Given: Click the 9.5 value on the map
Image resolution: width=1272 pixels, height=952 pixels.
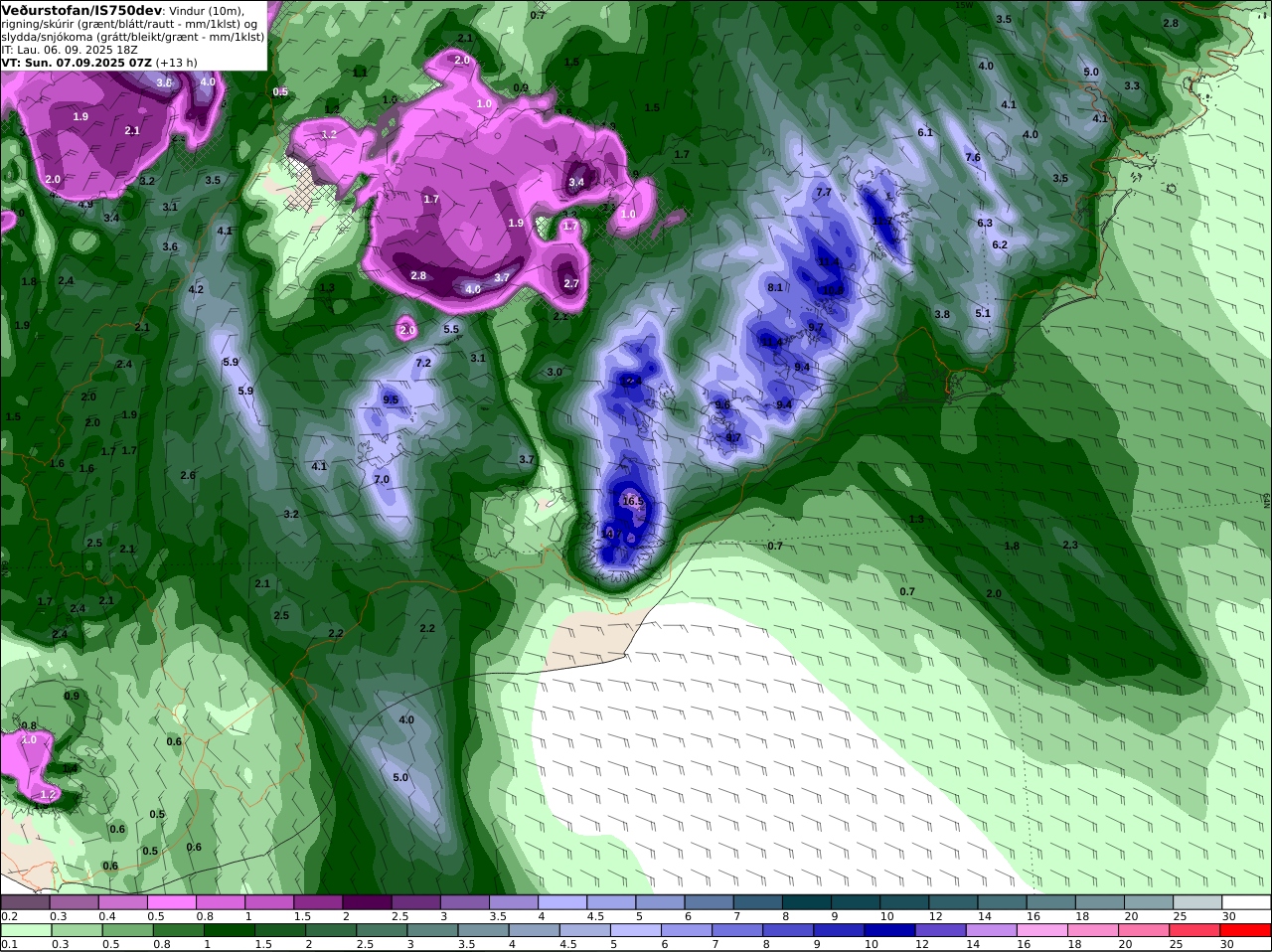Looking at the screenshot, I should coord(391,399).
